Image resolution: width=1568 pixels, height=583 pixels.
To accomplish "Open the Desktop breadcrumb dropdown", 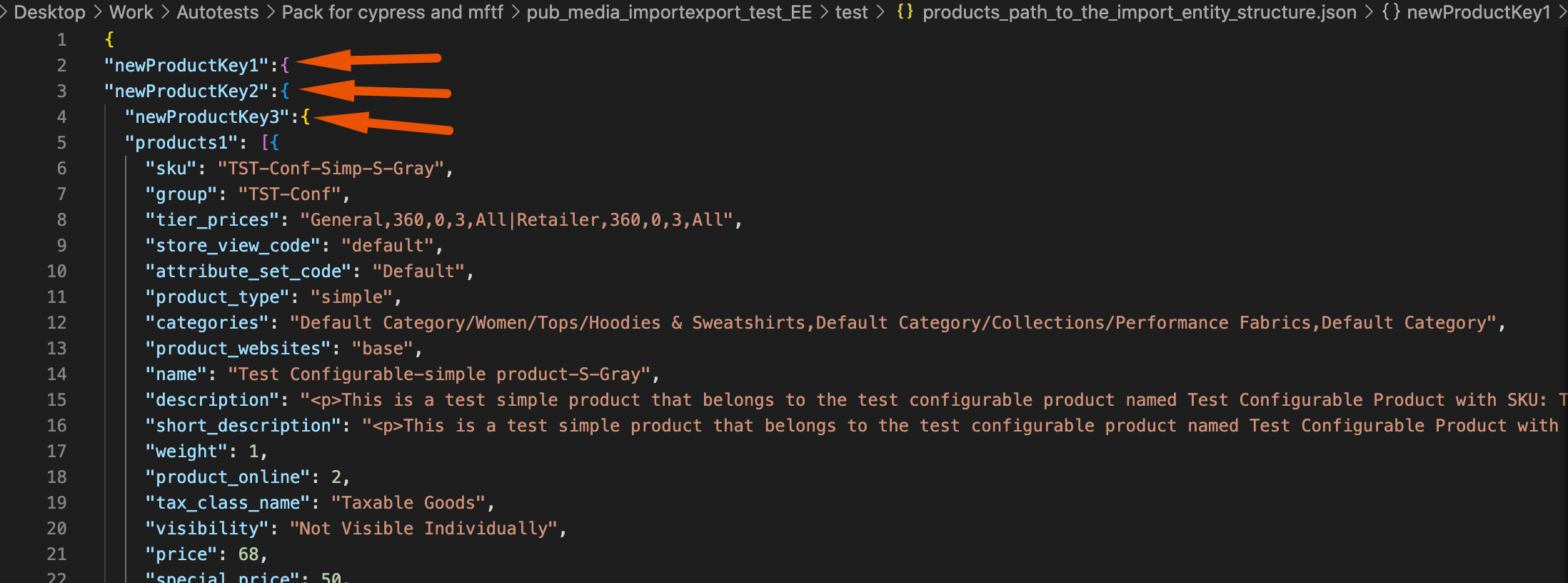I will click(49, 12).
